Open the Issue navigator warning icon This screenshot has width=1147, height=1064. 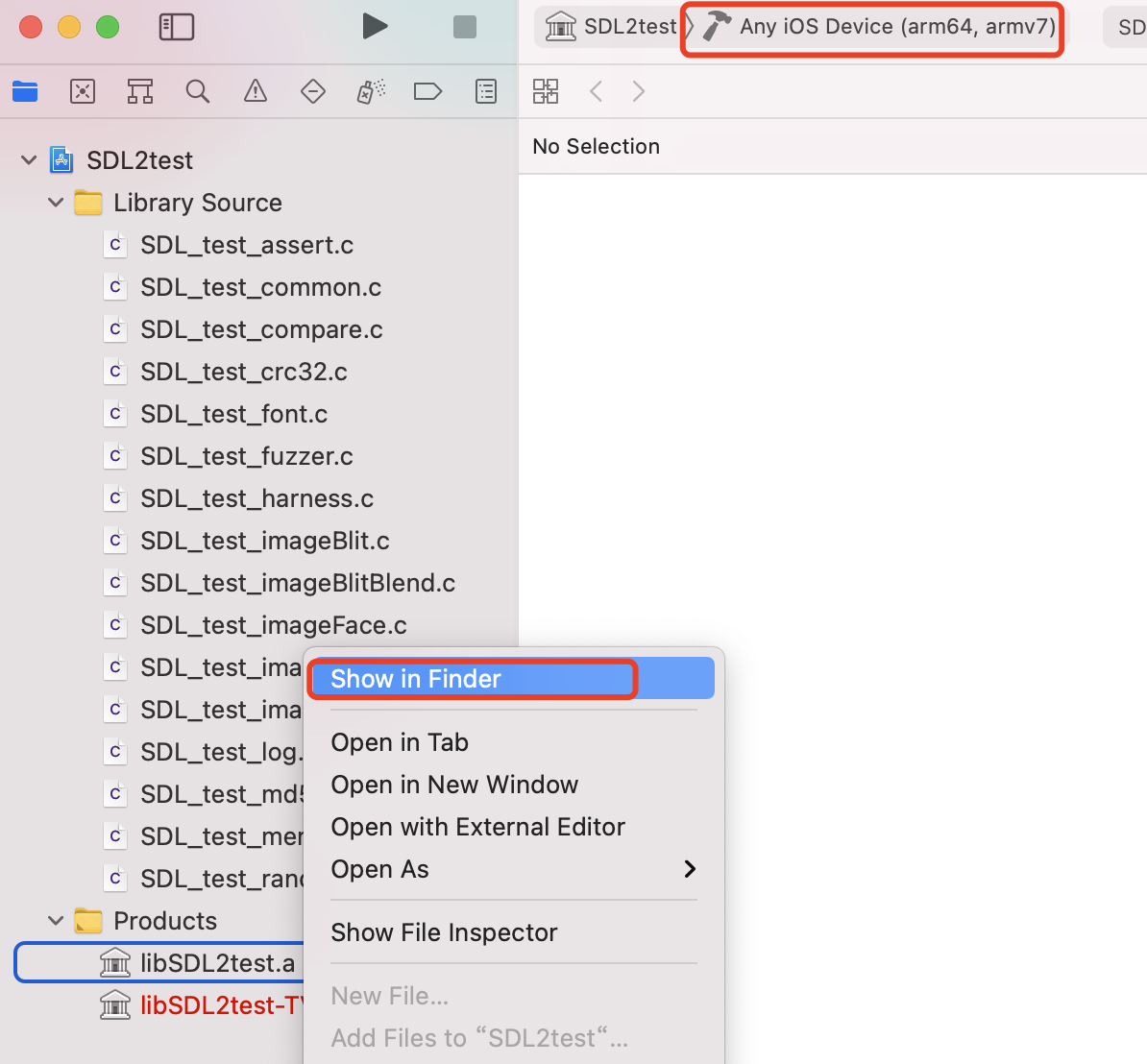coord(256,91)
